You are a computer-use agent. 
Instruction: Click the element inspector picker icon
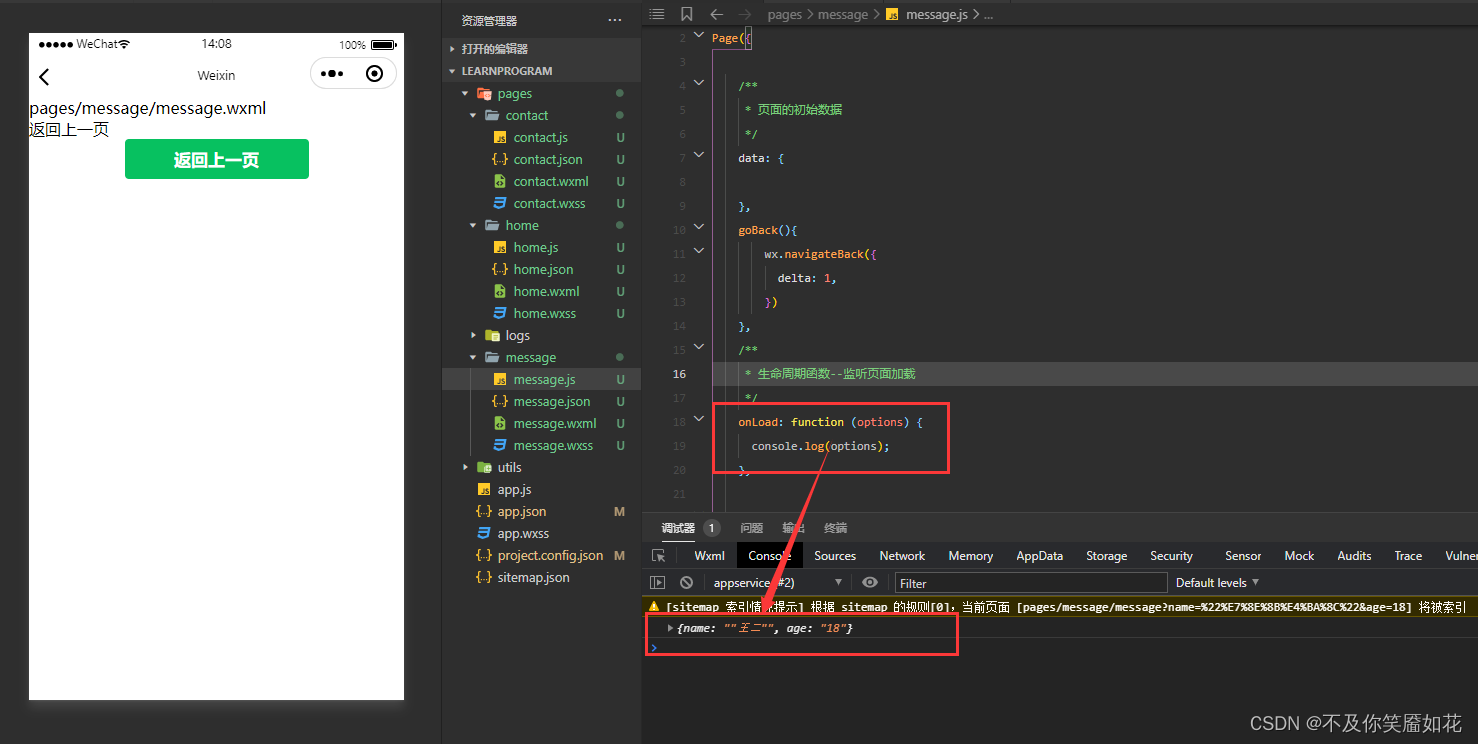coord(658,556)
